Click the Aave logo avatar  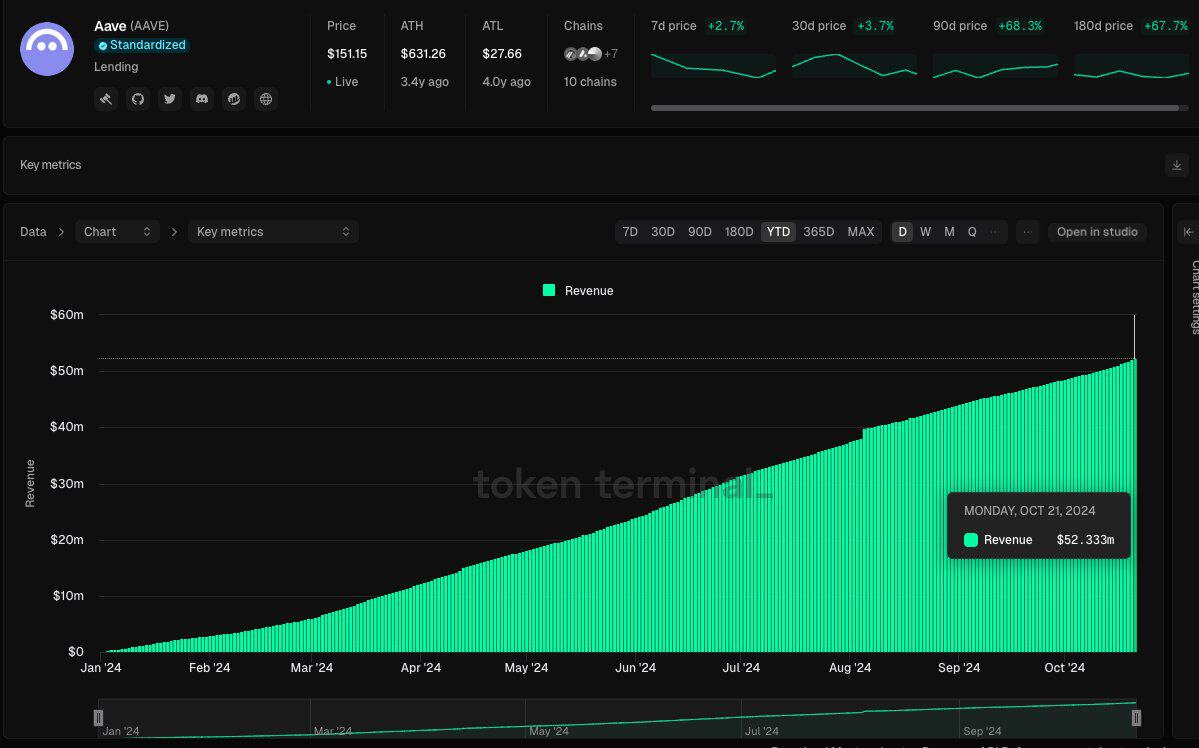47,49
